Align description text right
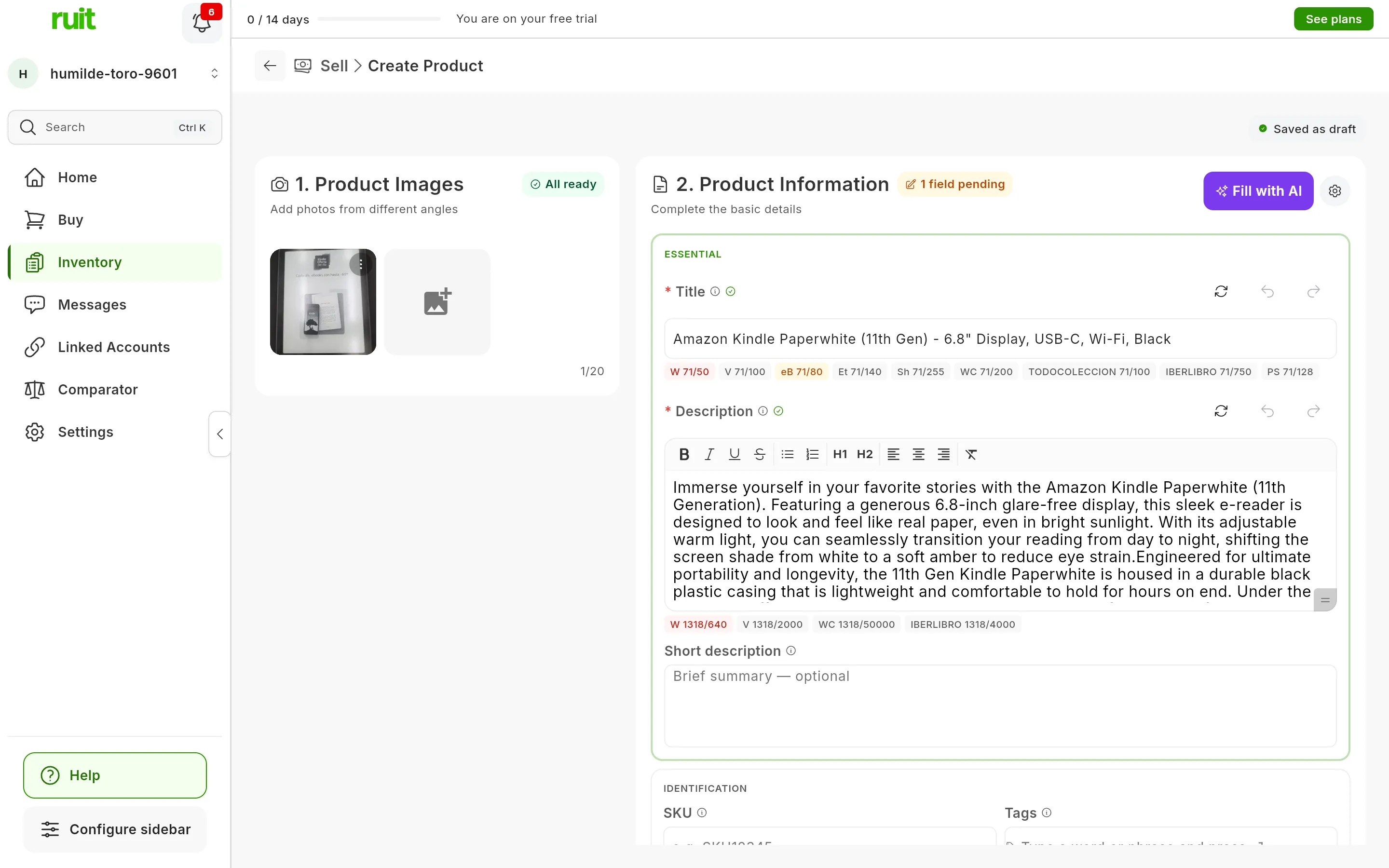1389x868 pixels. pos(943,455)
